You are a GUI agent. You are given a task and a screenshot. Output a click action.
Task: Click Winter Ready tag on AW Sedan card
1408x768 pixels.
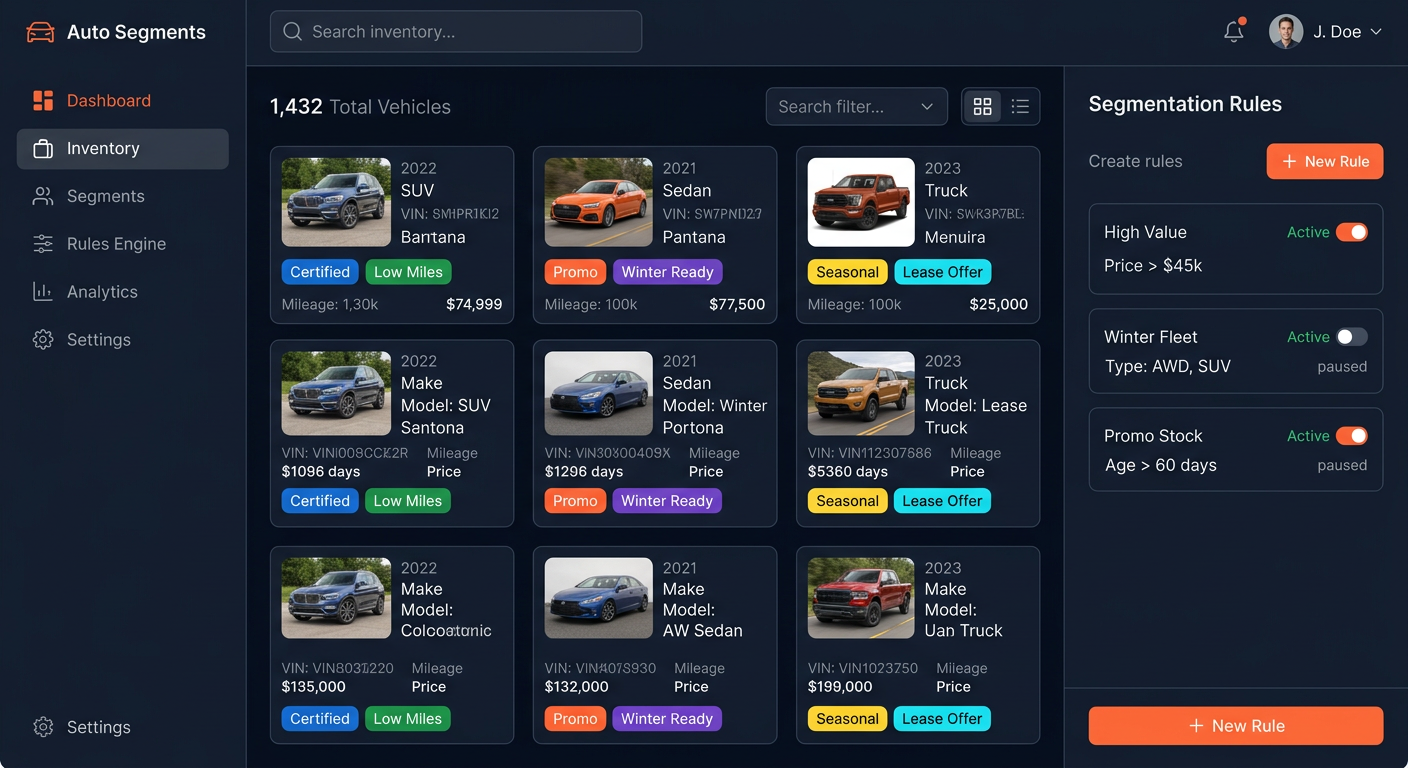[667, 719]
